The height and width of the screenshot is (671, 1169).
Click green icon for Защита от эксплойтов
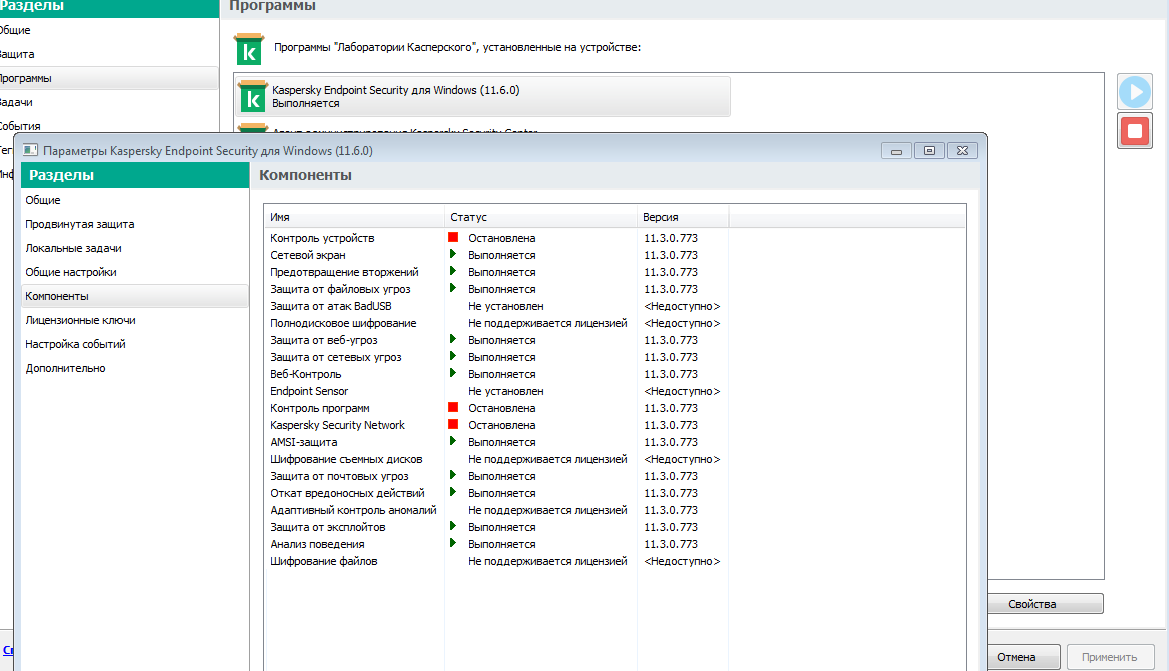453,526
